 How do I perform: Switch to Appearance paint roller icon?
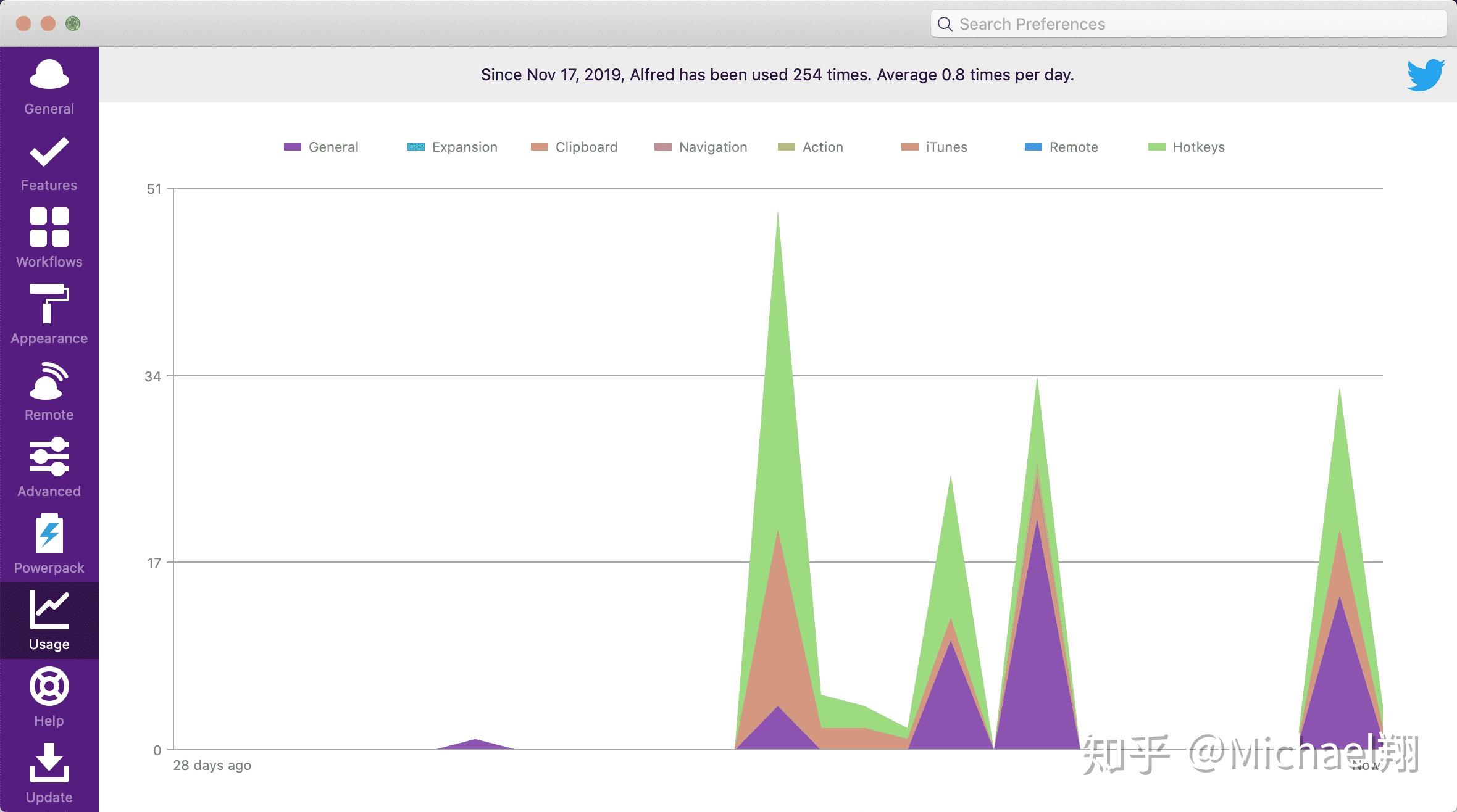coord(49,304)
